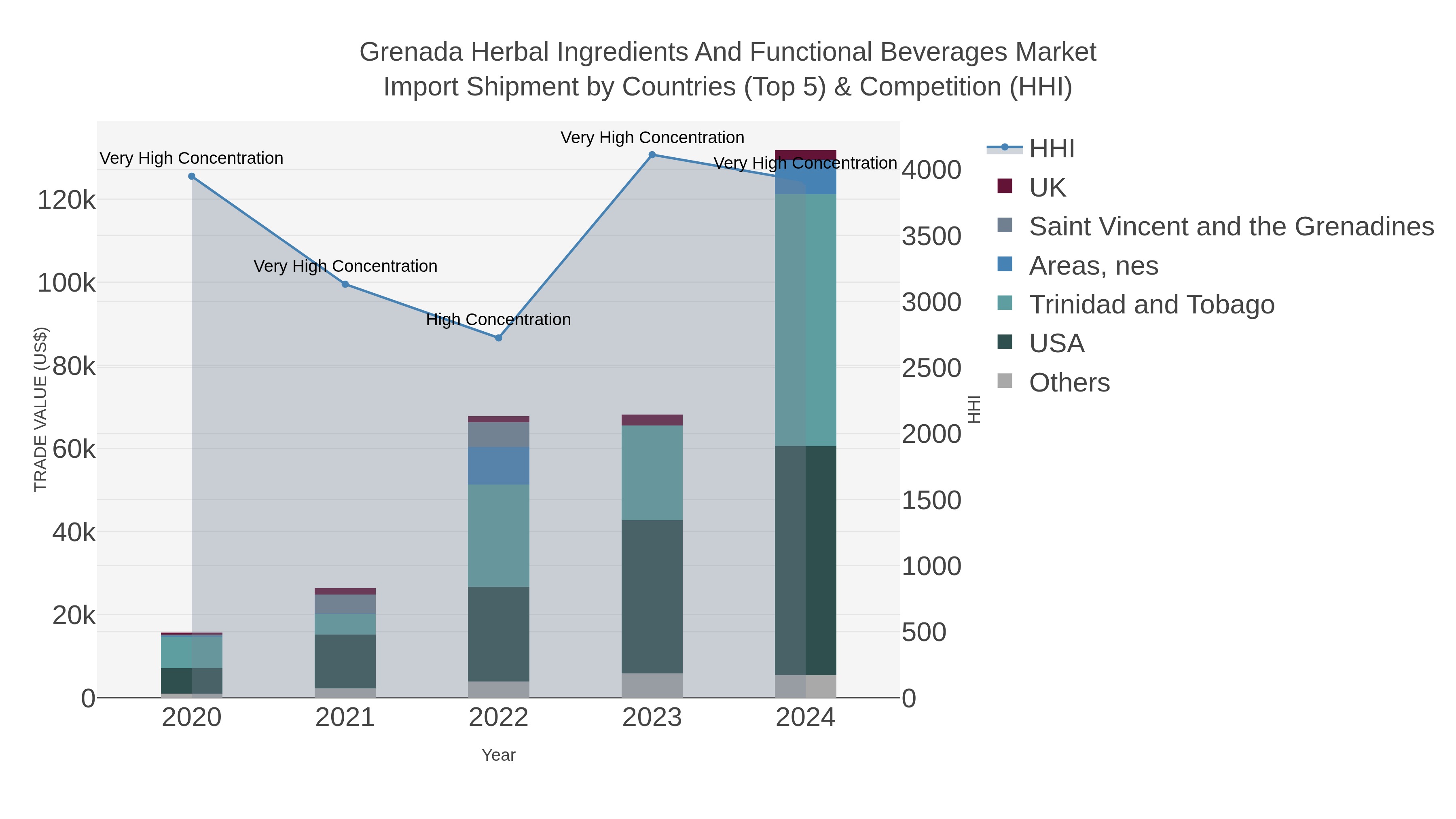This screenshot has height=819, width=1456.
Task: Click the 2024 USA bar segment
Action: pyautogui.click(x=805, y=561)
